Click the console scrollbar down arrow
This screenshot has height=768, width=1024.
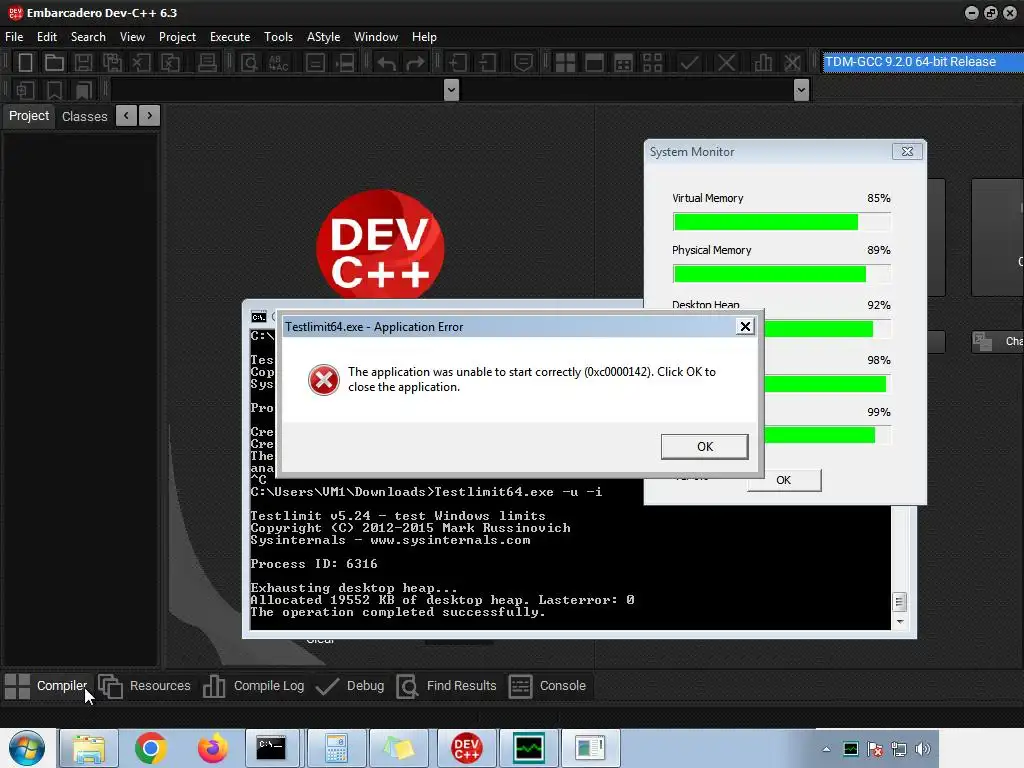pyautogui.click(x=900, y=622)
